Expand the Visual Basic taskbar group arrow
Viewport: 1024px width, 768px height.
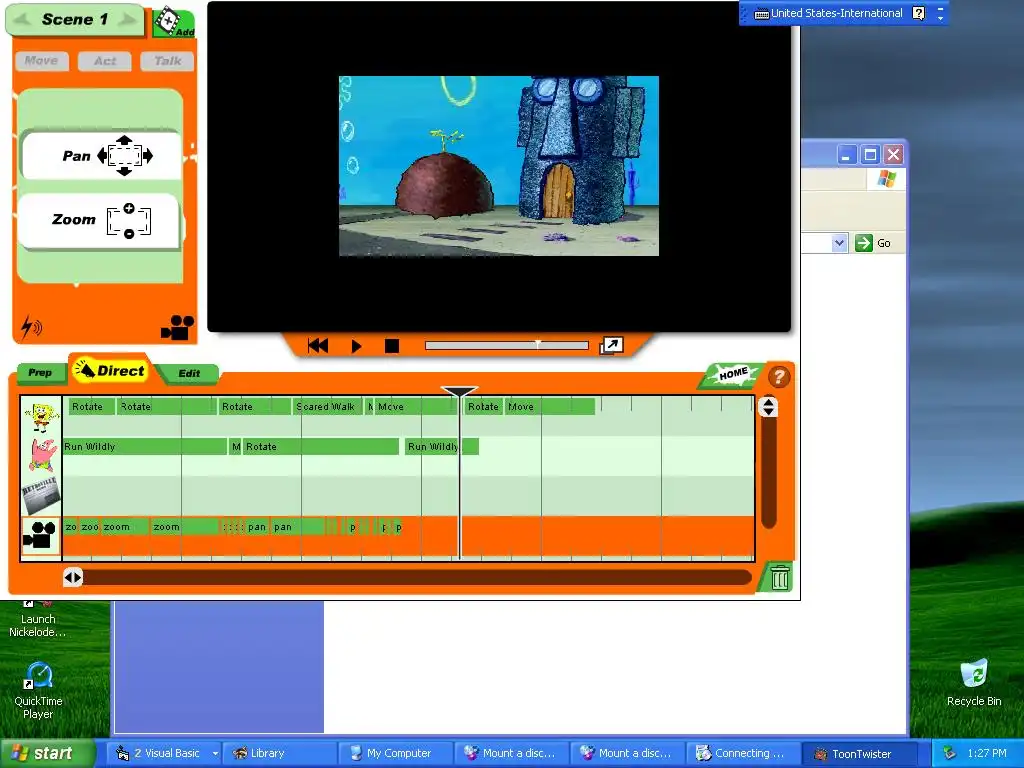[215, 754]
